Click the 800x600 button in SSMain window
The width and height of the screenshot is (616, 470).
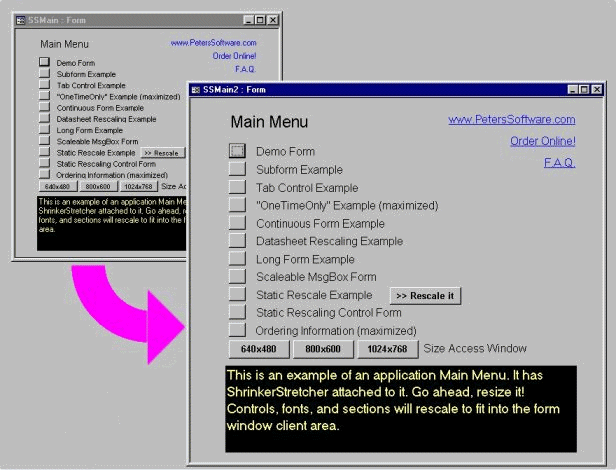(x=98, y=187)
